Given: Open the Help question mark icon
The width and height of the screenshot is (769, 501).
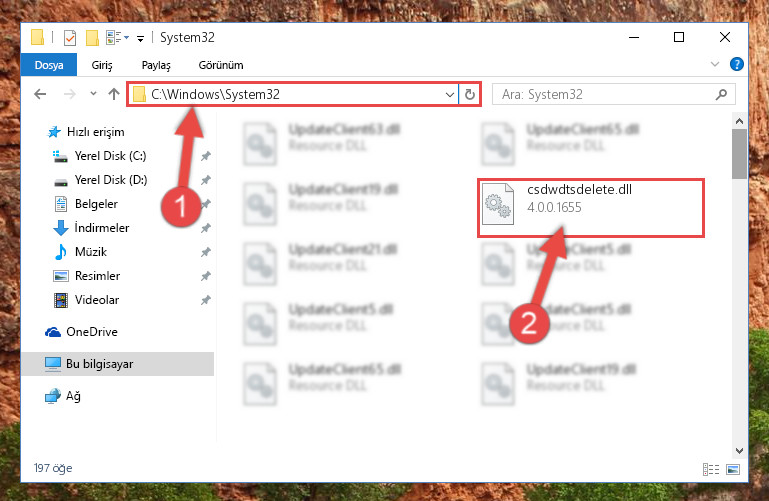Looking at the screenshot, I should coord(737,64).
